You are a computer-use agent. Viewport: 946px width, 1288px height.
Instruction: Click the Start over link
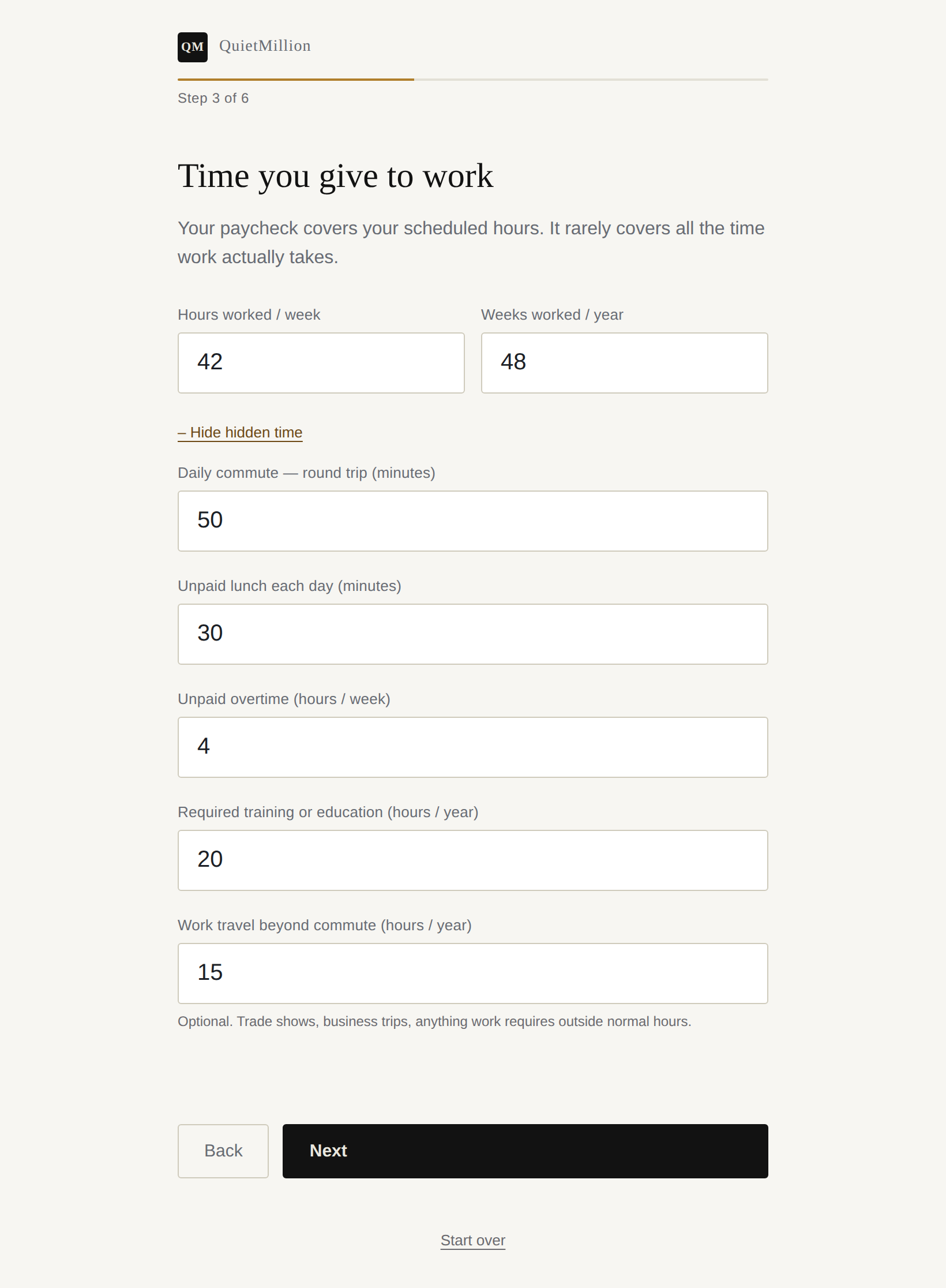473,1240
